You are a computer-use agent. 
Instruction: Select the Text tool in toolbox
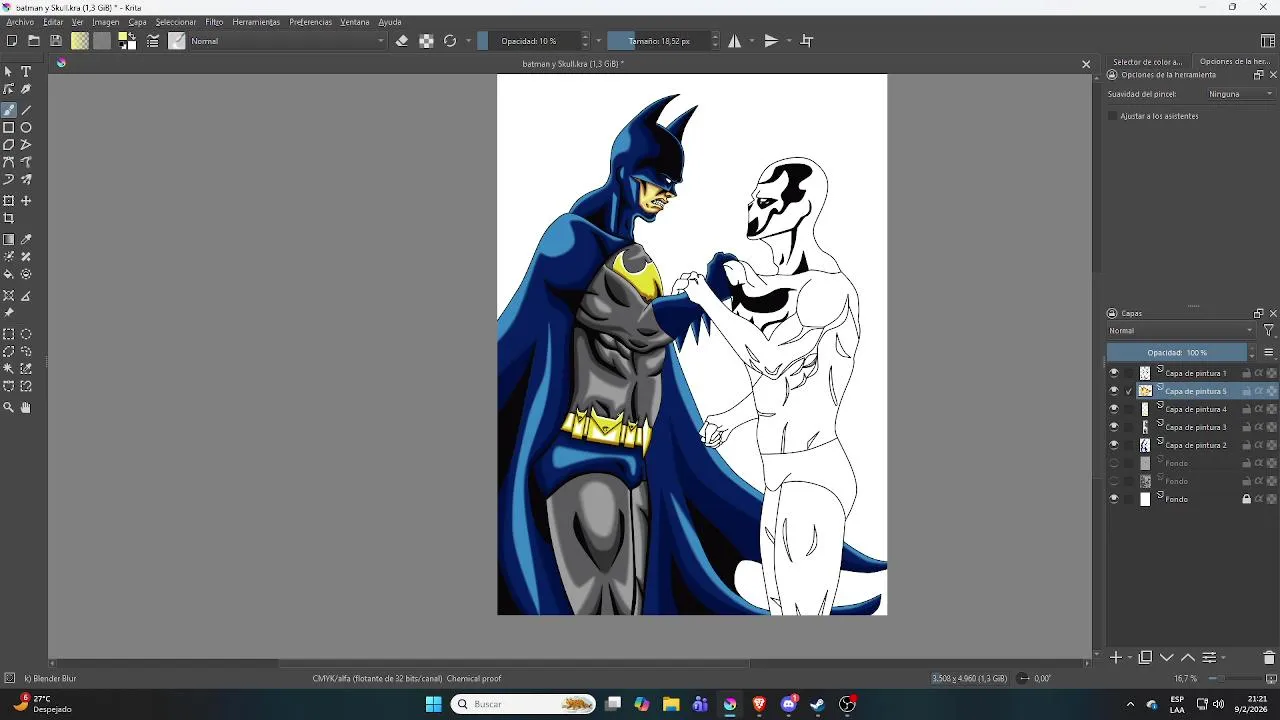click(x=26, y=72)
